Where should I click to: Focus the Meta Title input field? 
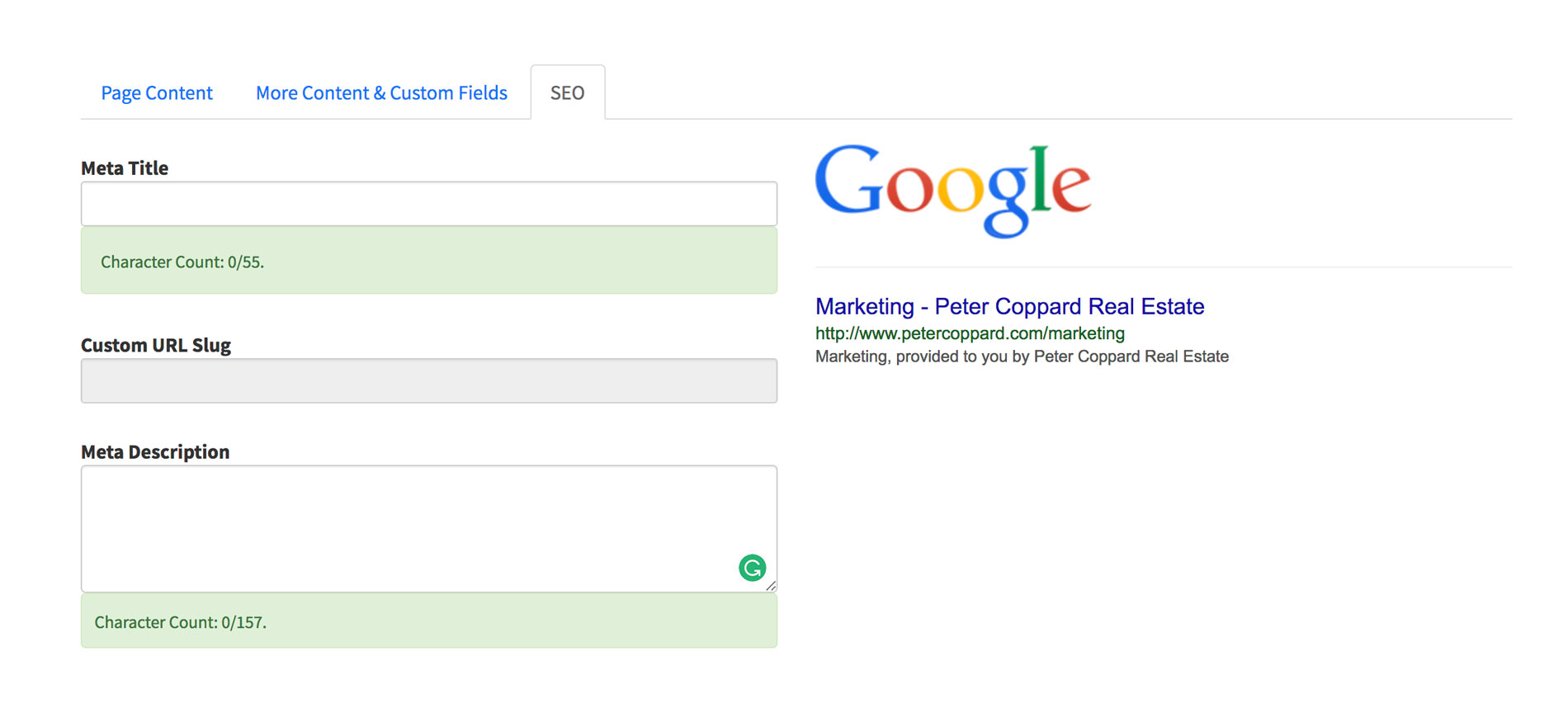(x=429, y=204)
